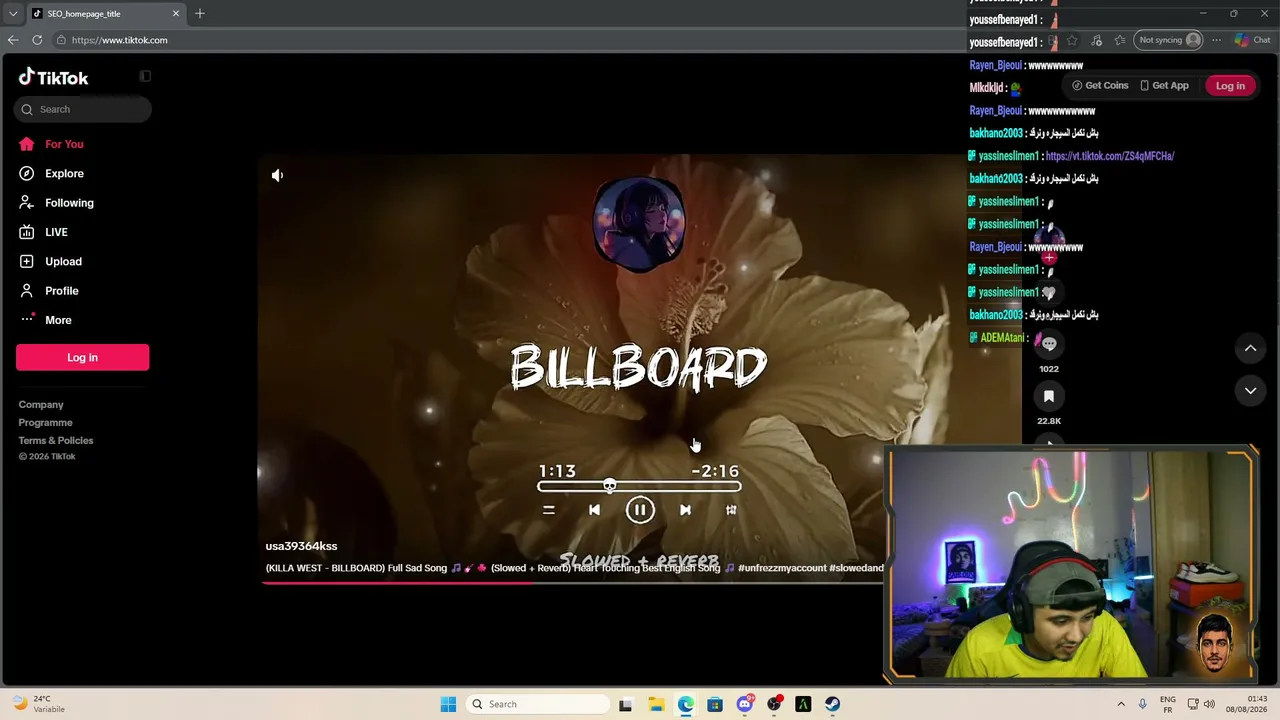Click Get App in the top bar

[x=1165, y=86]
